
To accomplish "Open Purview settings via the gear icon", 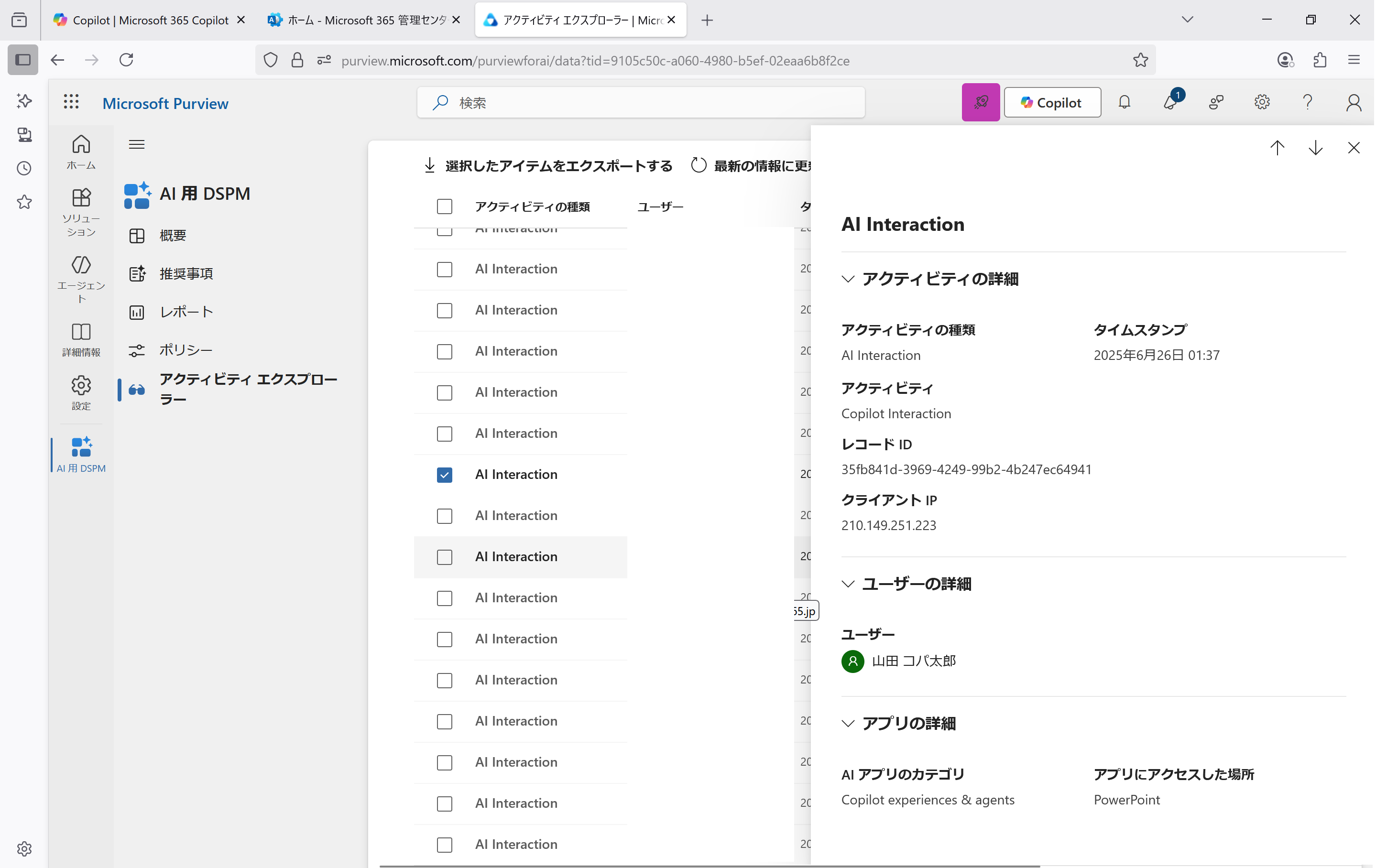I will coord(1262,102).
